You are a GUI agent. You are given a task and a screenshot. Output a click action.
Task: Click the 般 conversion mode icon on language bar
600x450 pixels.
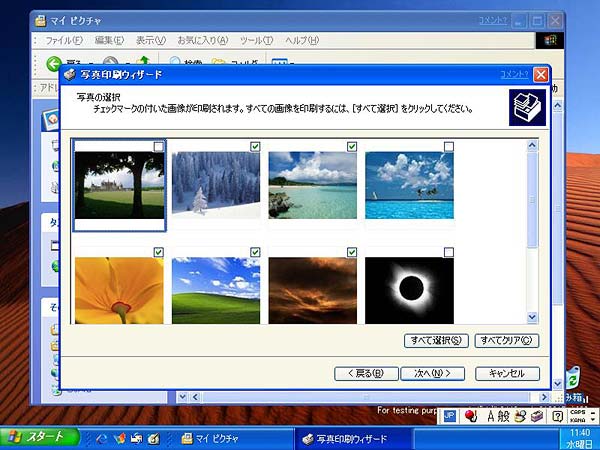pos(503,416)
